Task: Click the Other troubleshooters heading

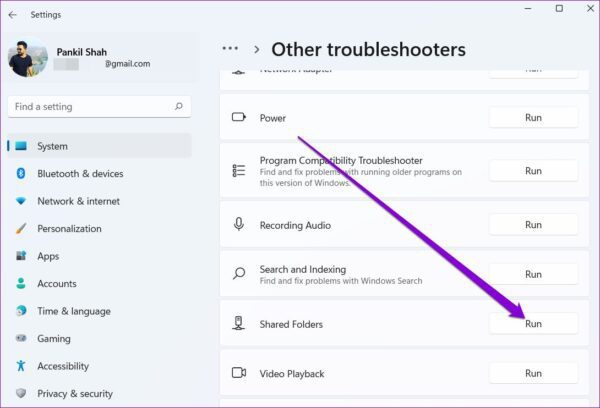Action: (368, 50)
